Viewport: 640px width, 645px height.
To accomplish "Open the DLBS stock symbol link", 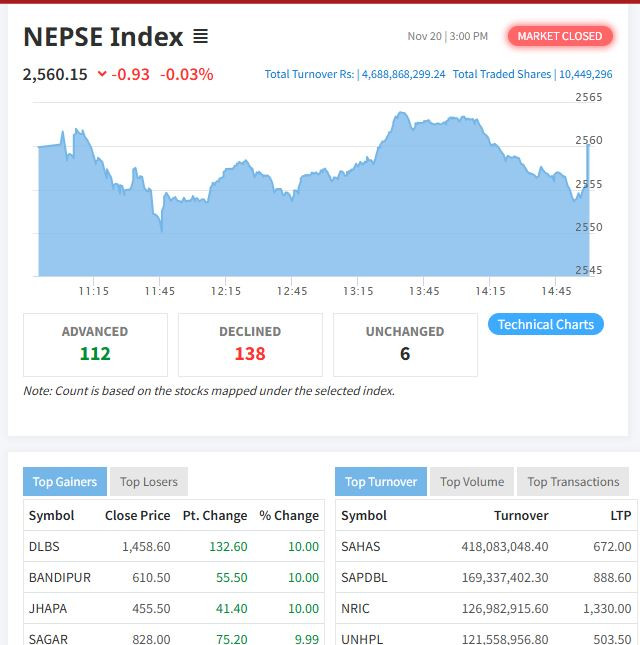I will 44,547.
